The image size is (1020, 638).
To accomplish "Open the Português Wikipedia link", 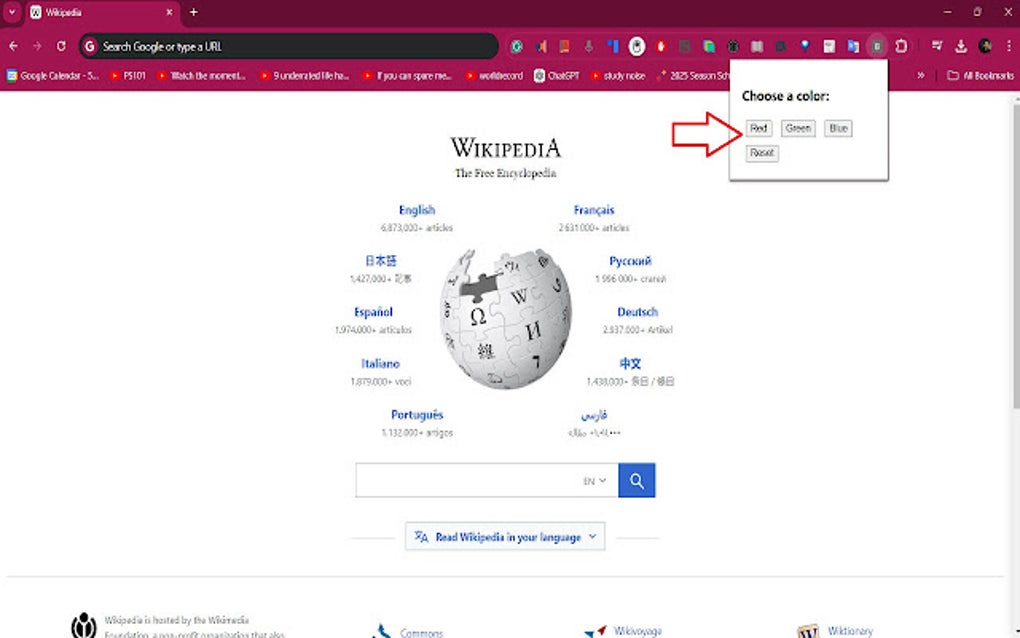I will [x=417, y=415].
